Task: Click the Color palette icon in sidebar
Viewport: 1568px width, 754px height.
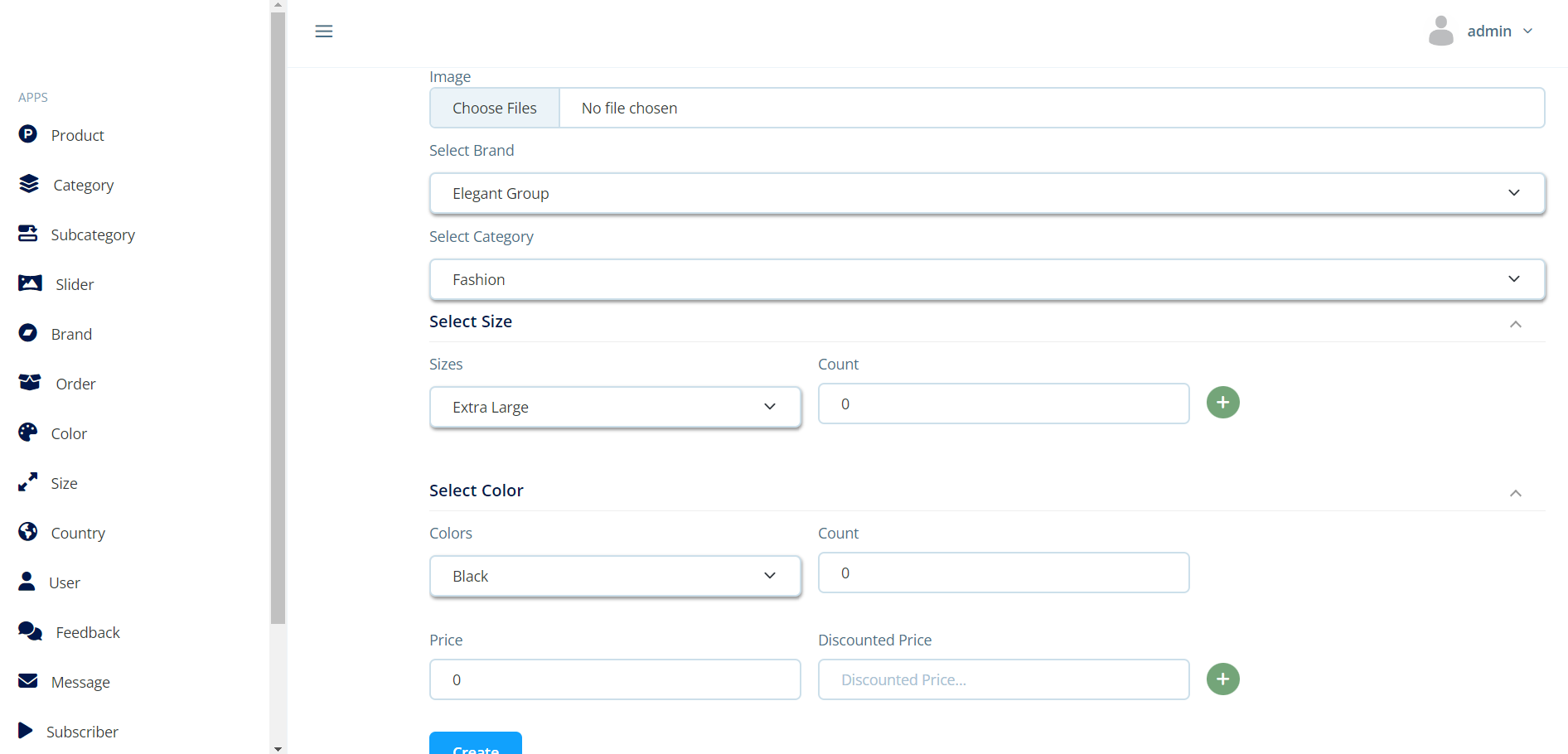Action: coord(28,433)
